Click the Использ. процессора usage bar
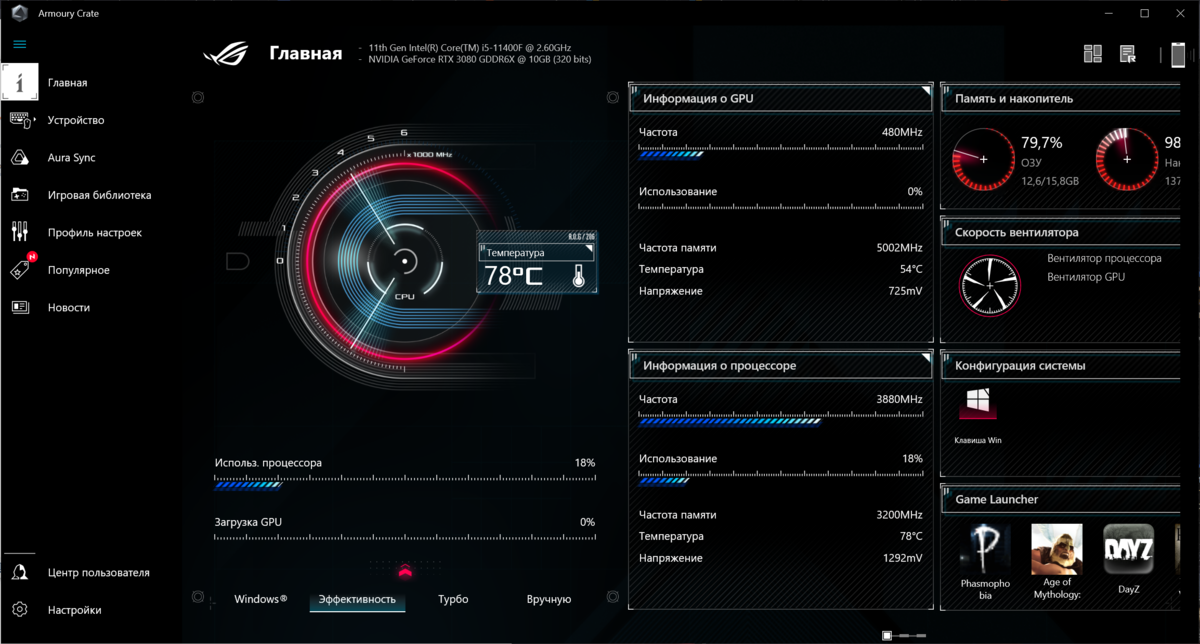 pyautogui.click(x=405, y=484)
